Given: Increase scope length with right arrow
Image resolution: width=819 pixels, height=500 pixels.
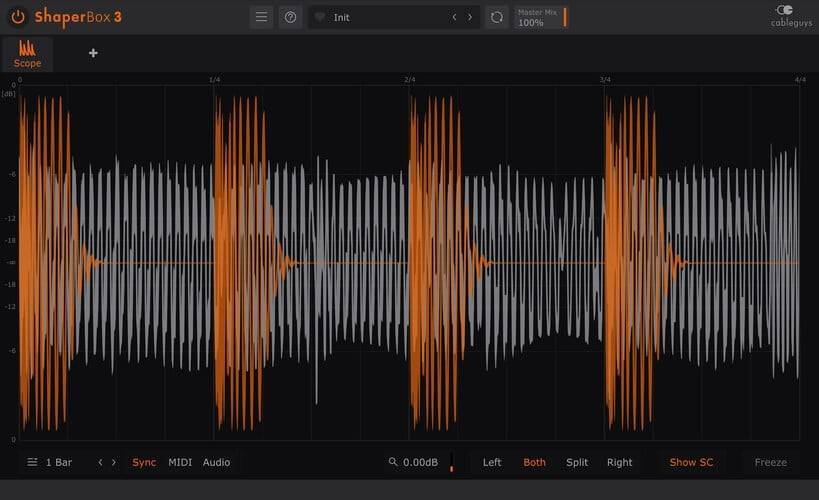Looking at the screenshot, I should (114, 462).
